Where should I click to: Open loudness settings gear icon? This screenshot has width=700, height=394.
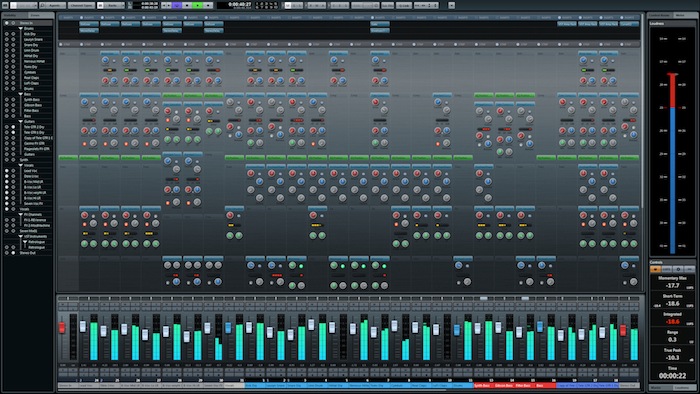coord(678,269)
